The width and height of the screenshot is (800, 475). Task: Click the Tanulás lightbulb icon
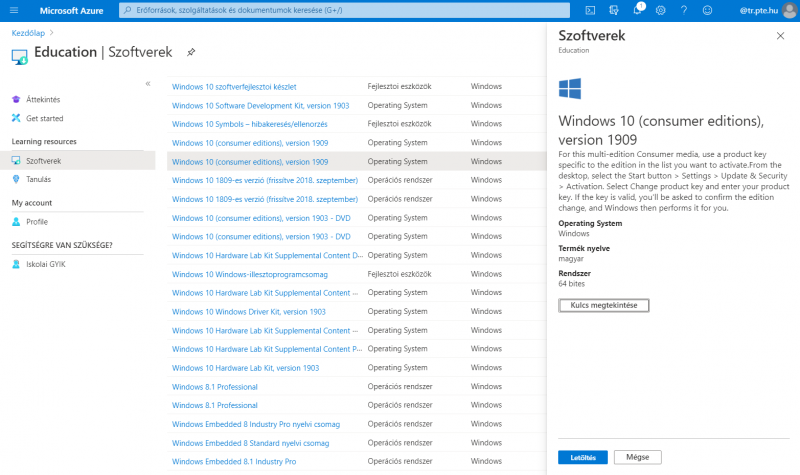(x=16, y=179)
